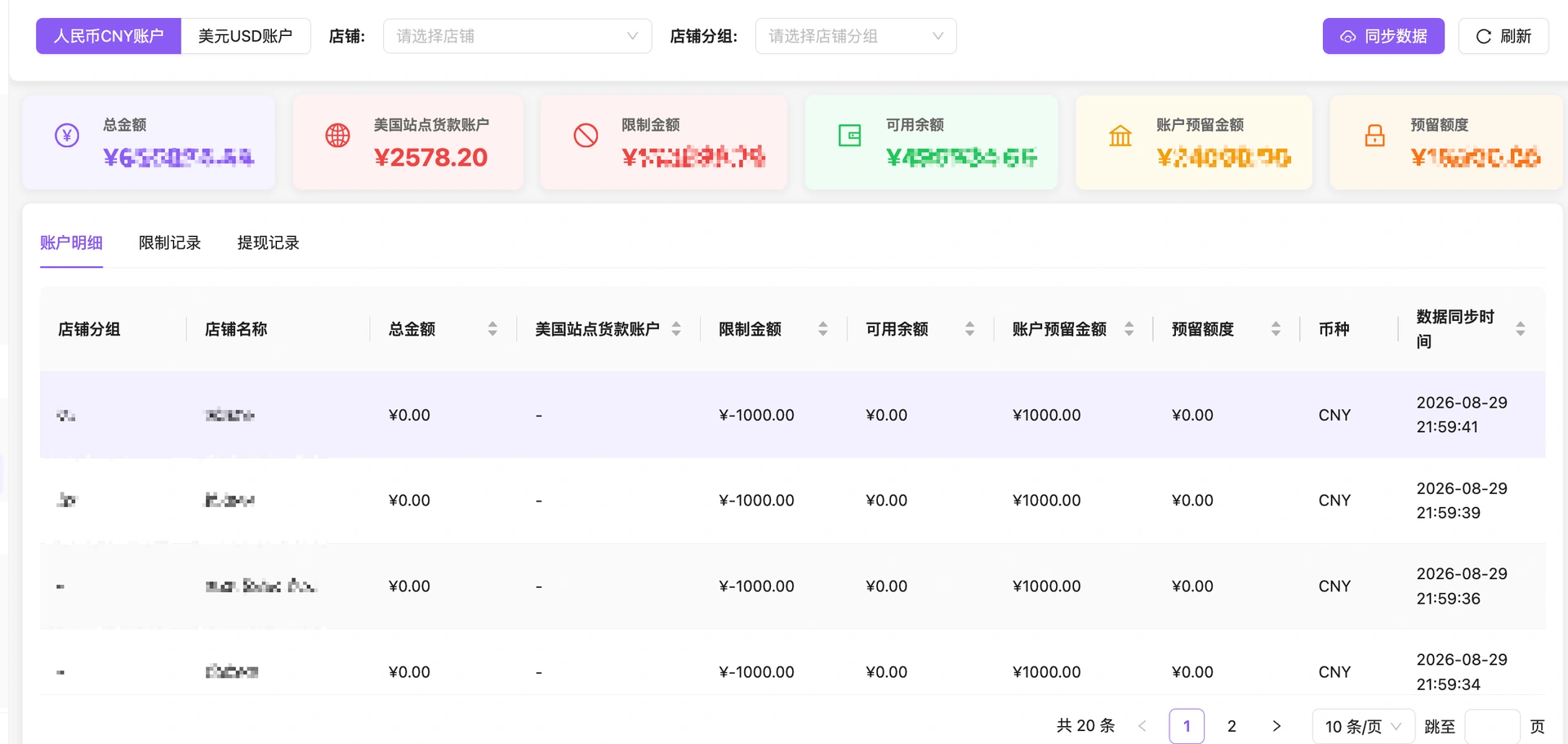This screenshot has width=1568, height=744.
Task: Open the 提现记录 tab
Action: [269, 243]
